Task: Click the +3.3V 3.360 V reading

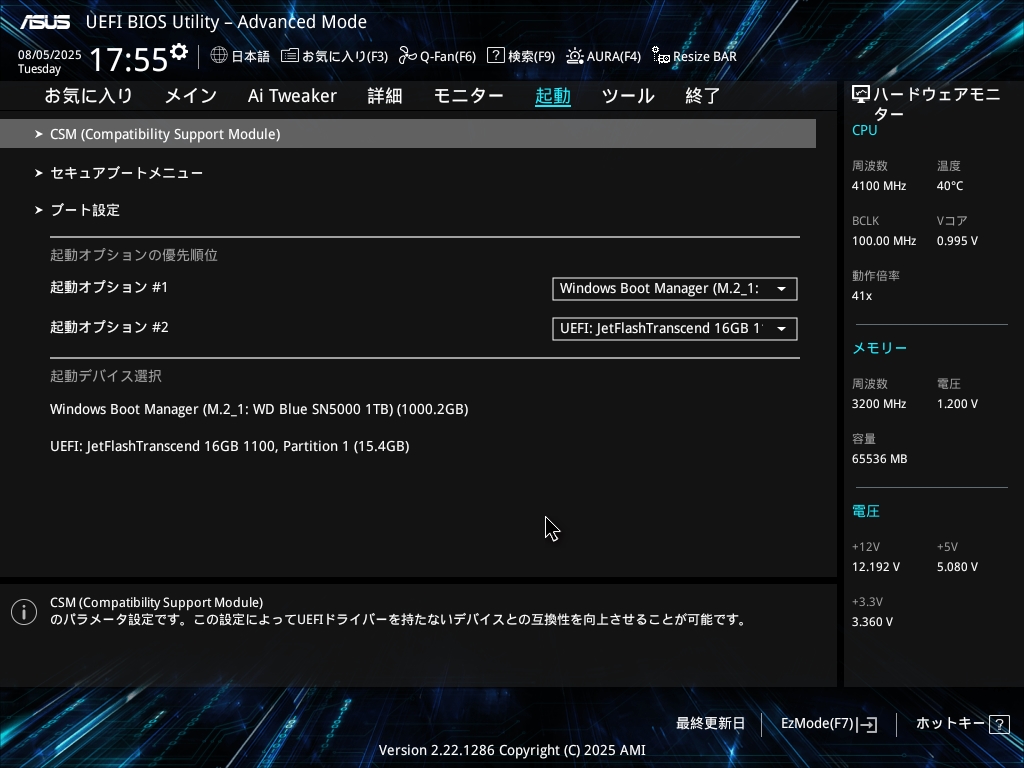Action: [872, 622]
